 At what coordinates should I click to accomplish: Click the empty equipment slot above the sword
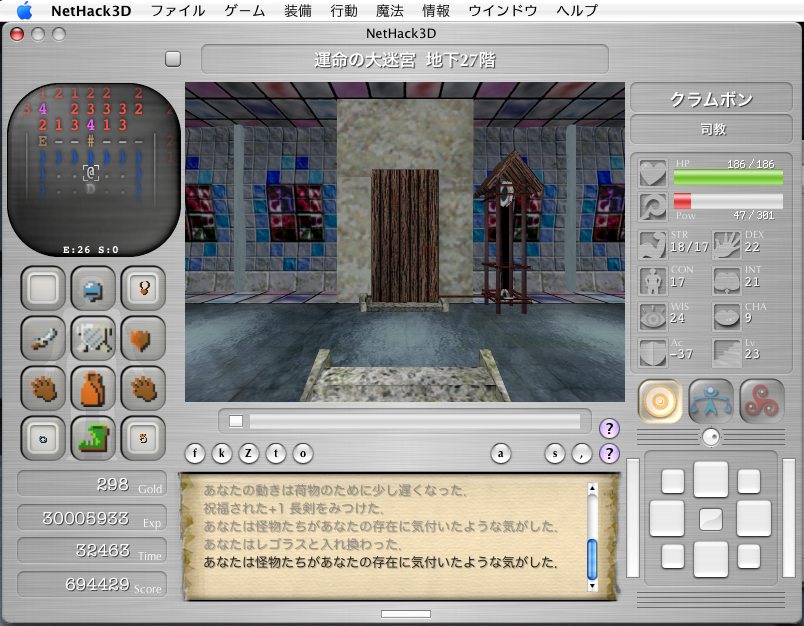43,288
